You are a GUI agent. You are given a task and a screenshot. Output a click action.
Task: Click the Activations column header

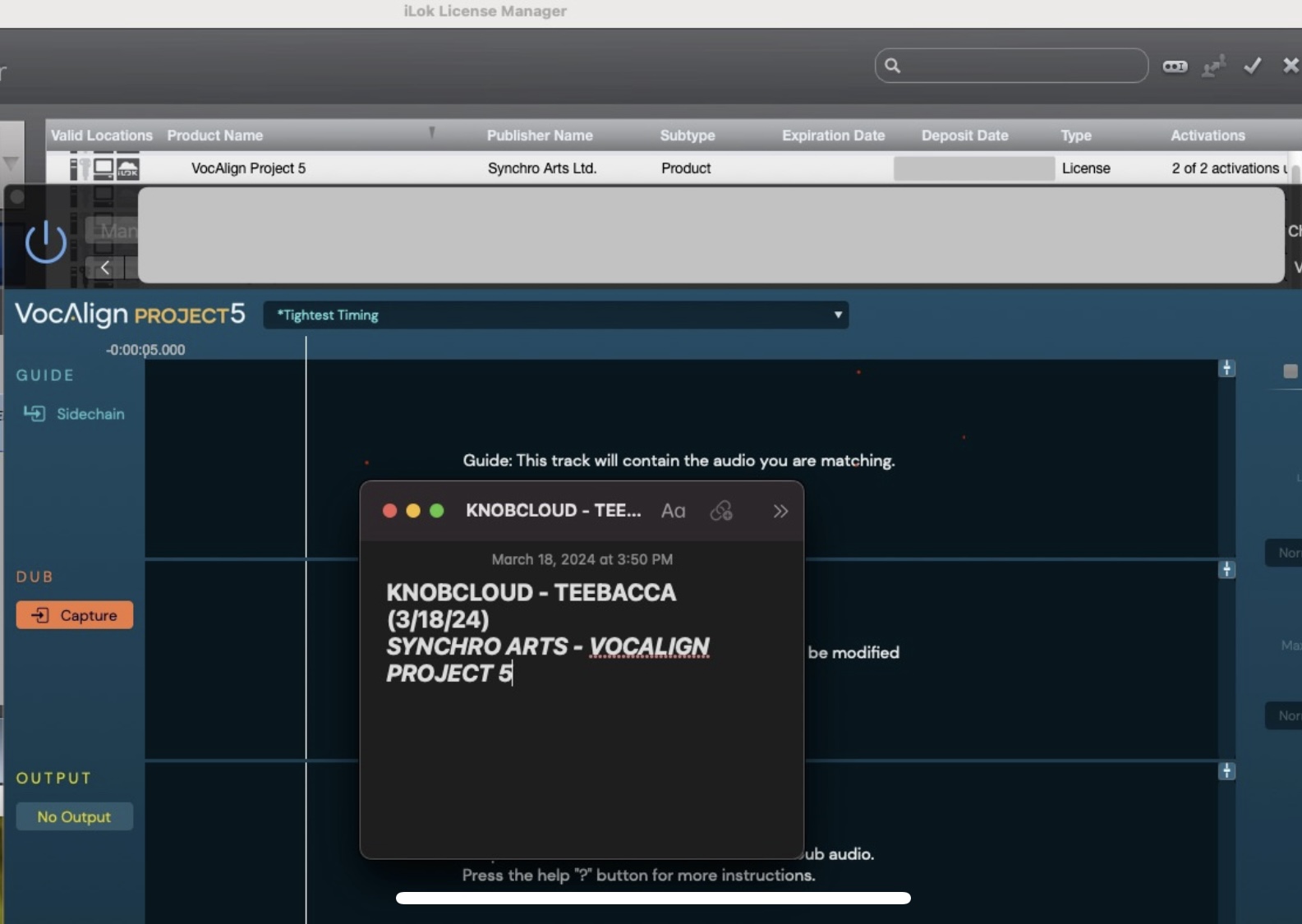(x=1208, y=136)
